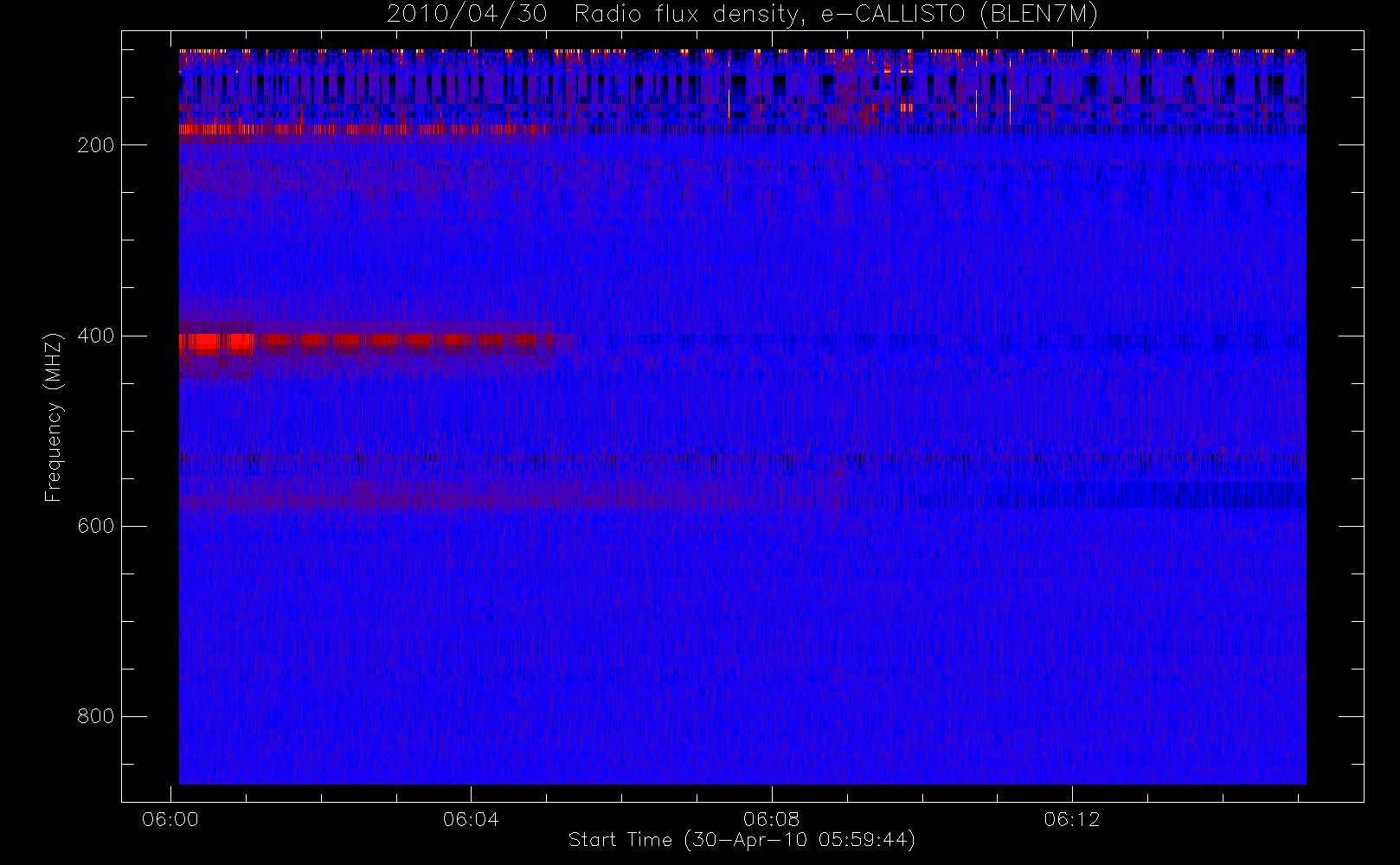Click the date '2010/04/30' in title
Screen dimensions: 1400x865
[466, 15]
